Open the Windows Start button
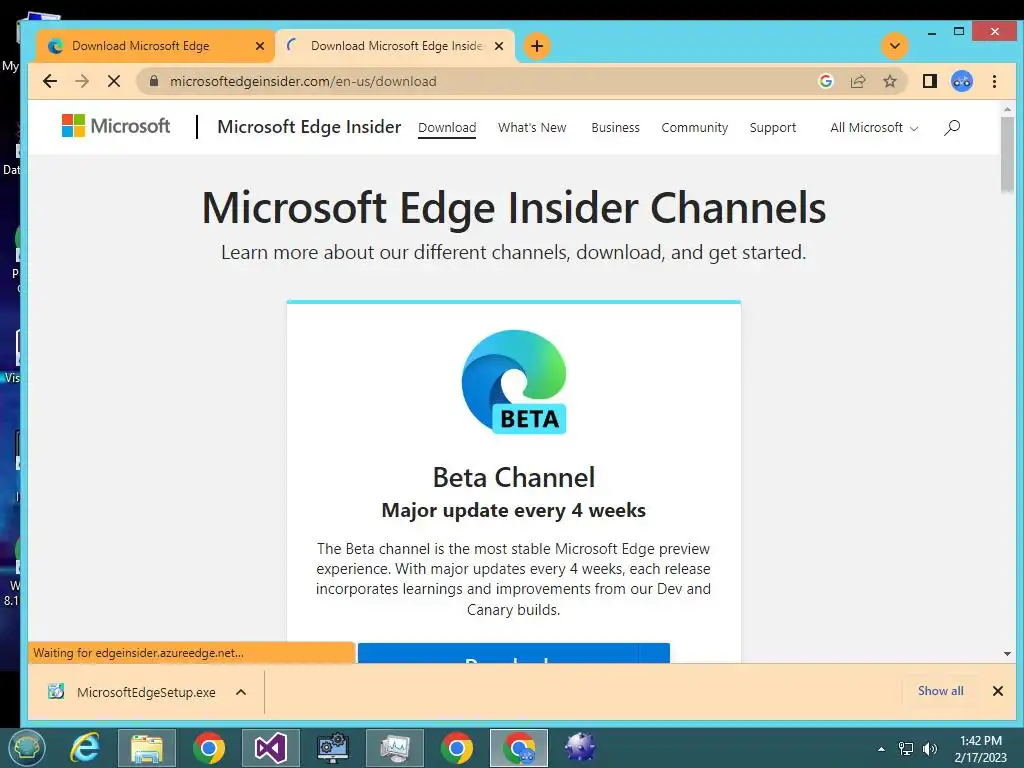Image resolution: width=1024 pixels, height=768 pixels. pos(27,748)
